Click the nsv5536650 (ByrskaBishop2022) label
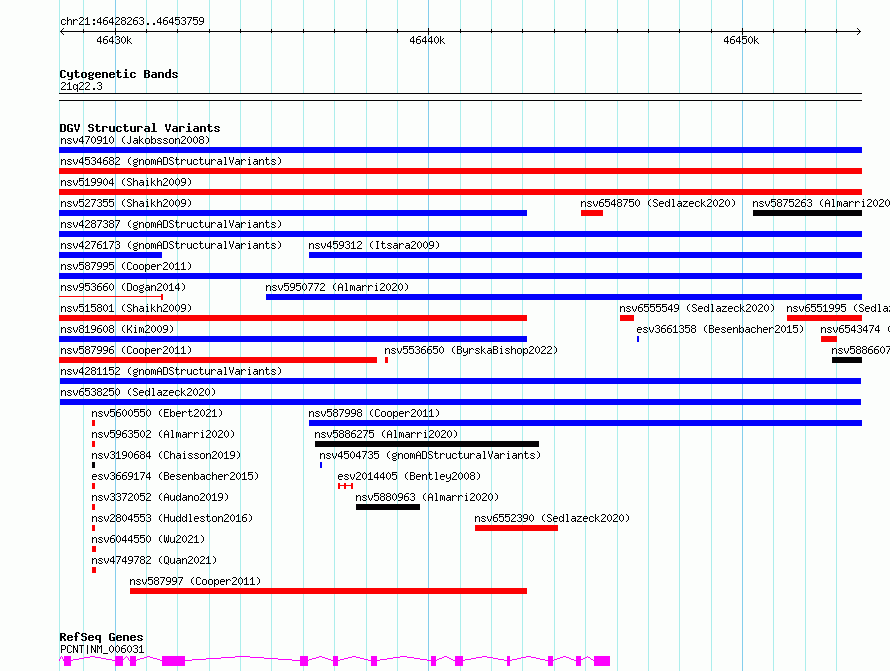The image size is (890, 671). click(x=471, y=350)
